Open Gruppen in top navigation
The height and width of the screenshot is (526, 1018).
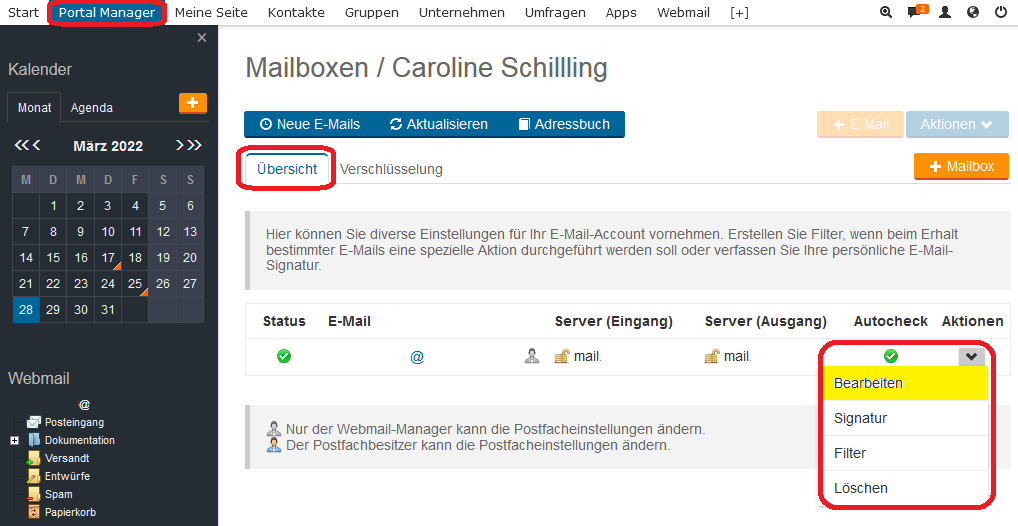coord(372,12)
